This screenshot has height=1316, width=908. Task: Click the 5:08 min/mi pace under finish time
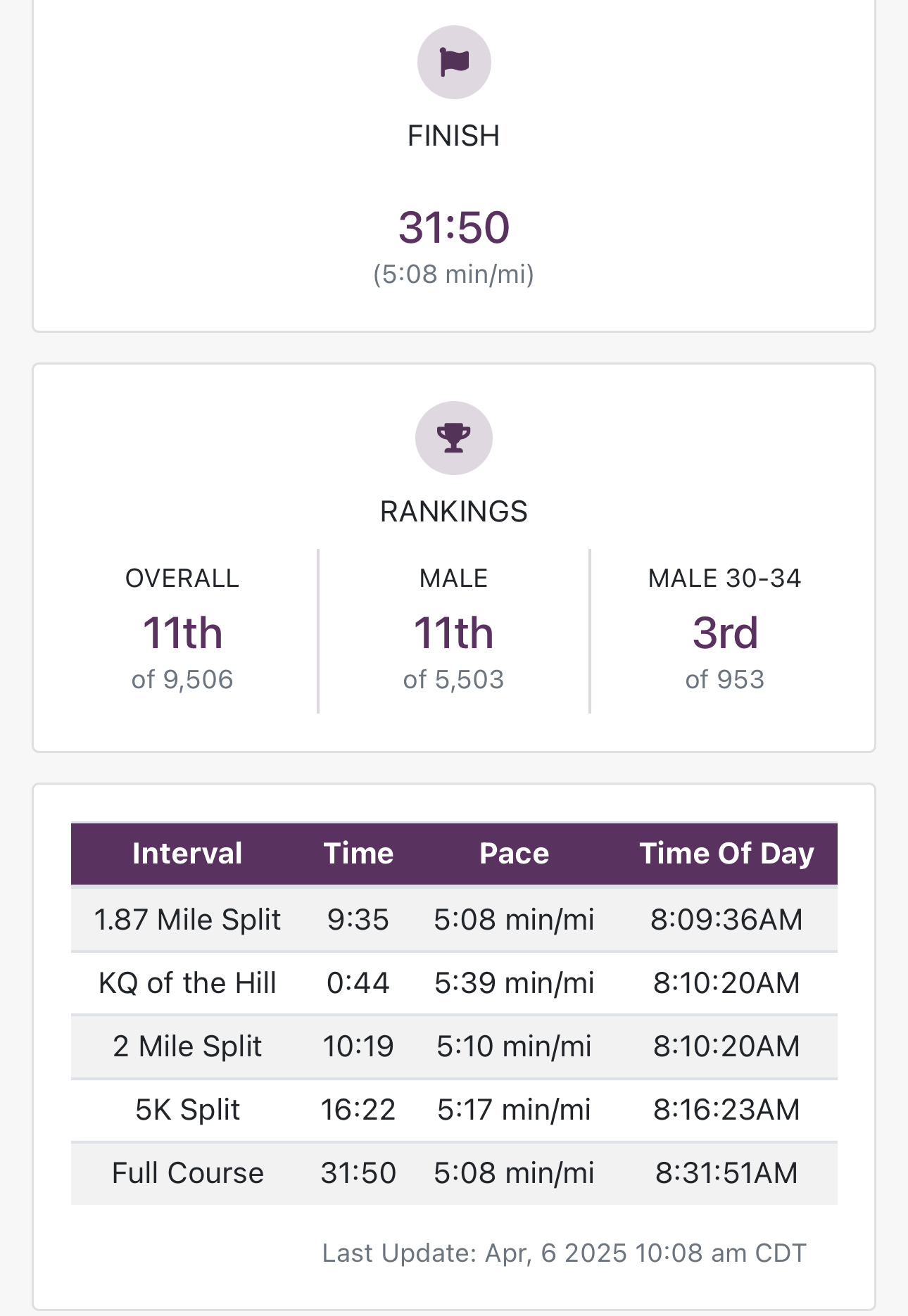[x=454, y=274]
